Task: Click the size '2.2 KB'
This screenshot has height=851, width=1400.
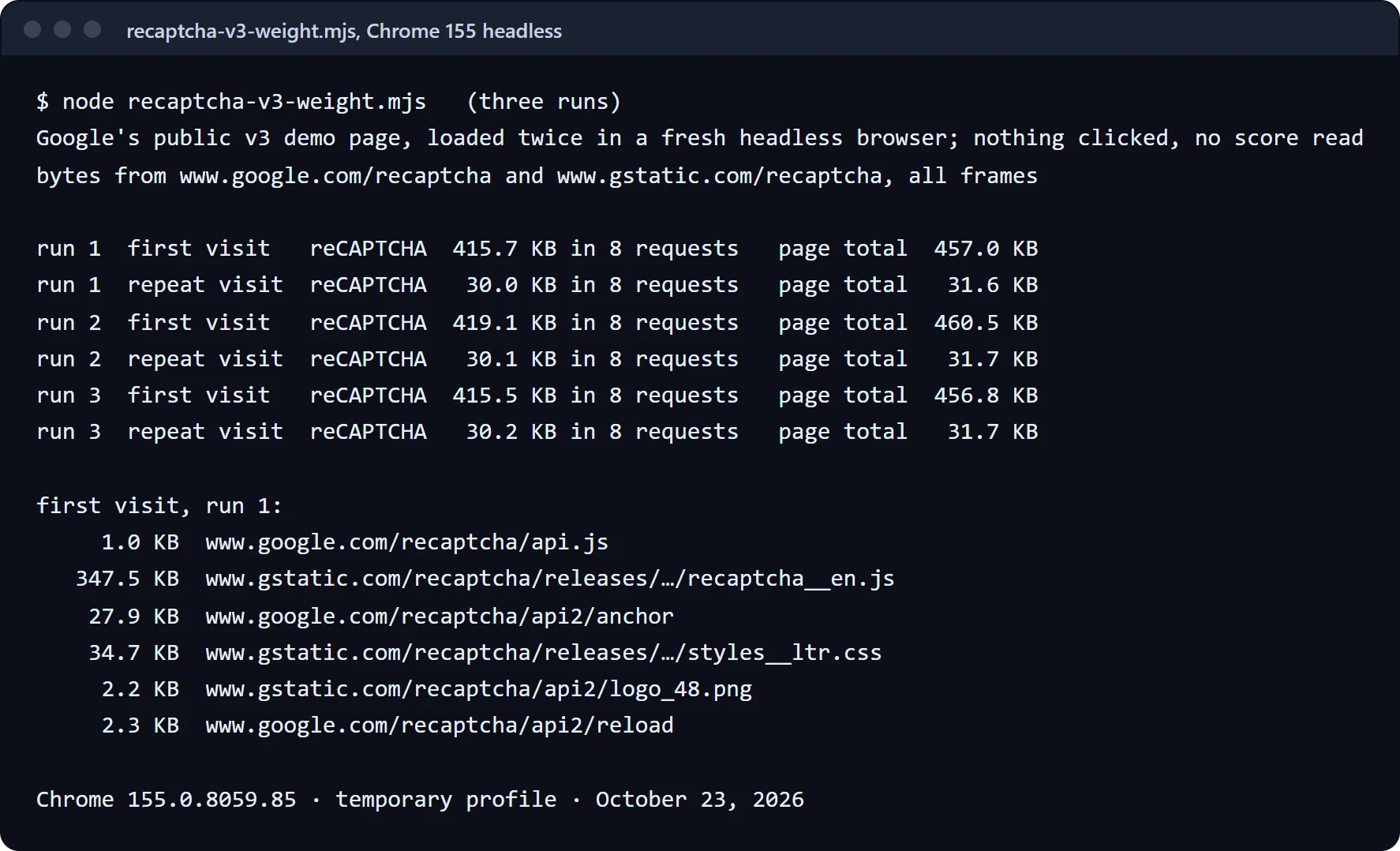Action: 140,689
